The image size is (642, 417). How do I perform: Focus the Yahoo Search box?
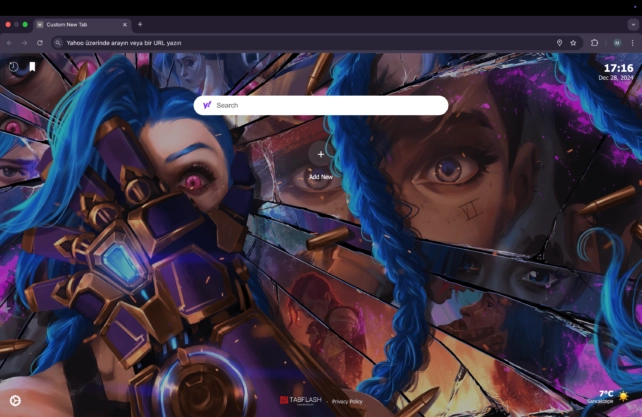tap(321, 105)
